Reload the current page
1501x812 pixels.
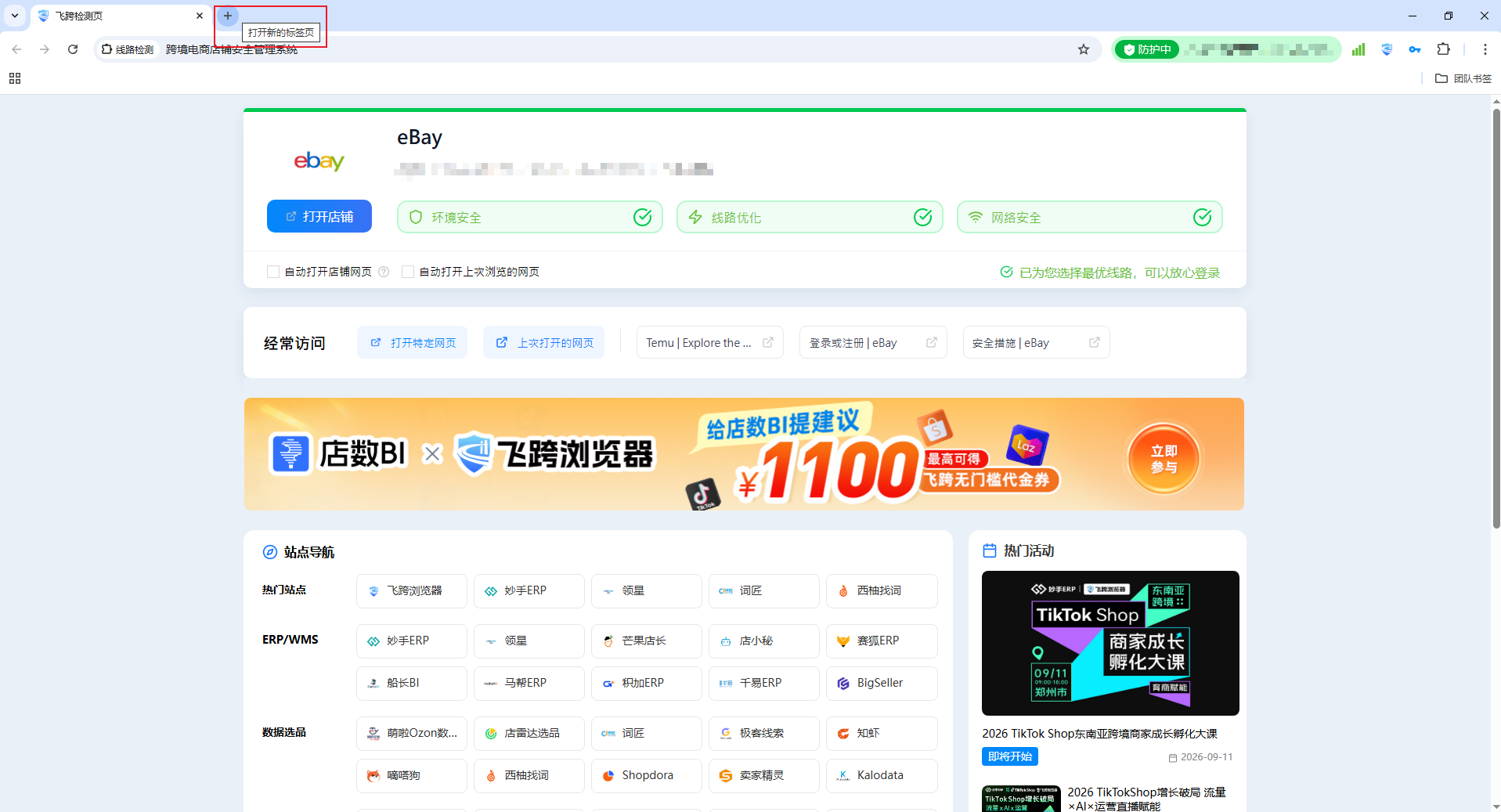click(x=73, y=49)
